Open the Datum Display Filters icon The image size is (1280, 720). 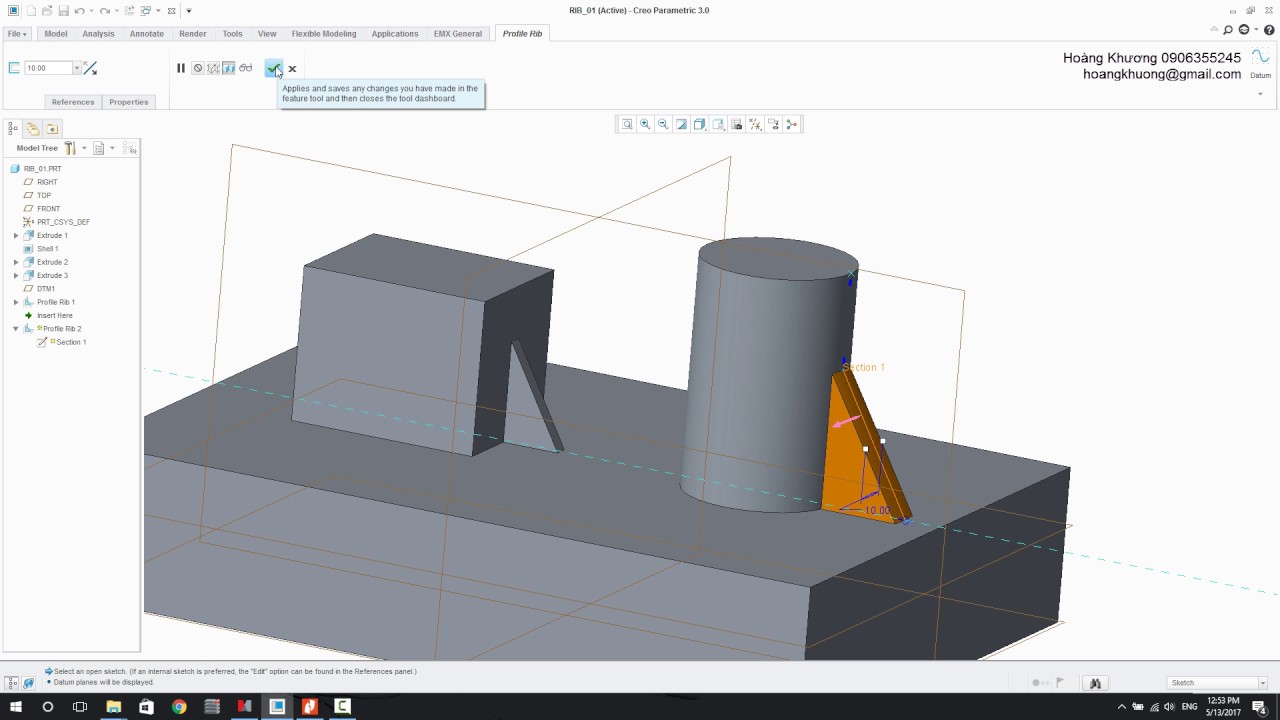(755, 124)
